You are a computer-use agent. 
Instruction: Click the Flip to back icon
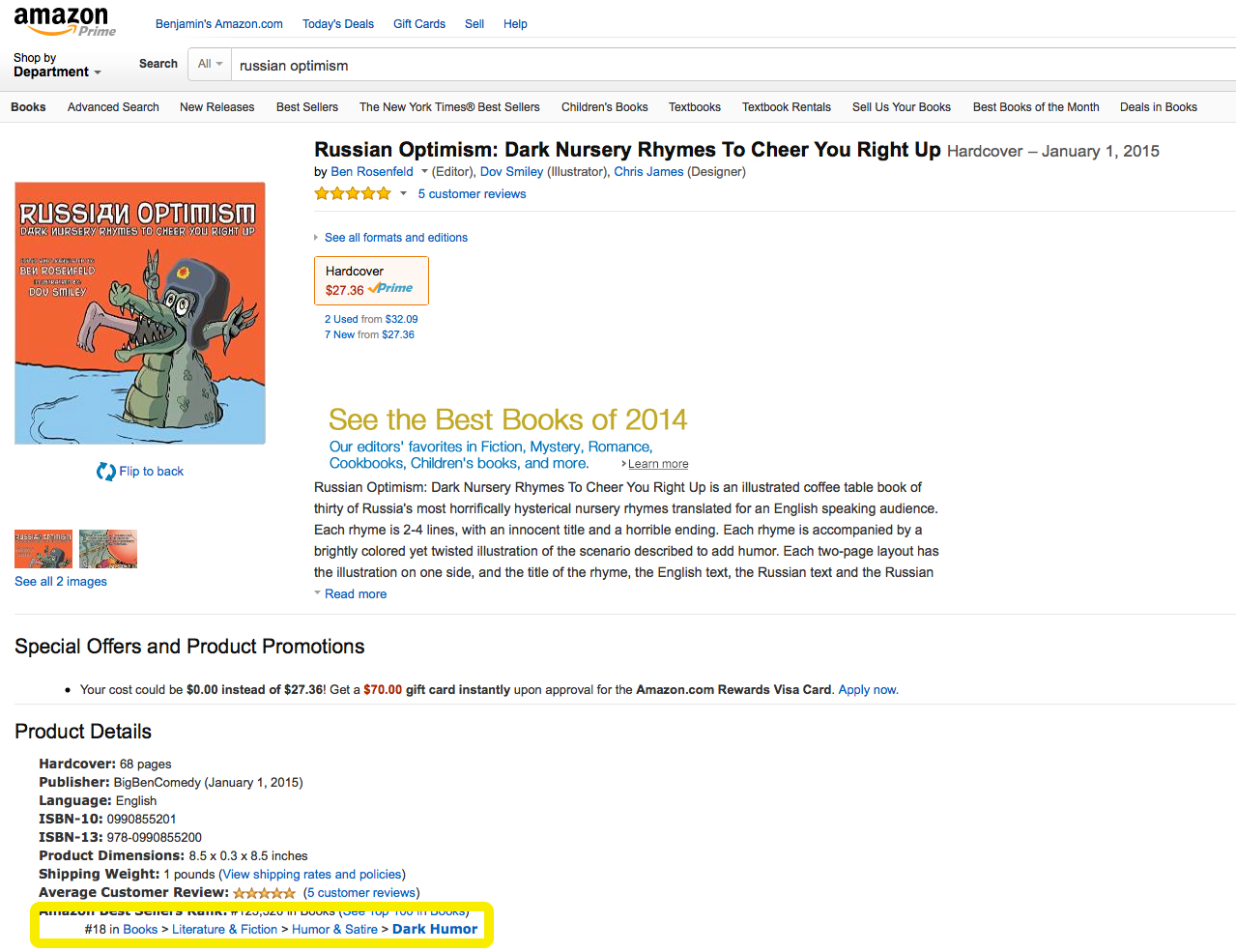105,472
